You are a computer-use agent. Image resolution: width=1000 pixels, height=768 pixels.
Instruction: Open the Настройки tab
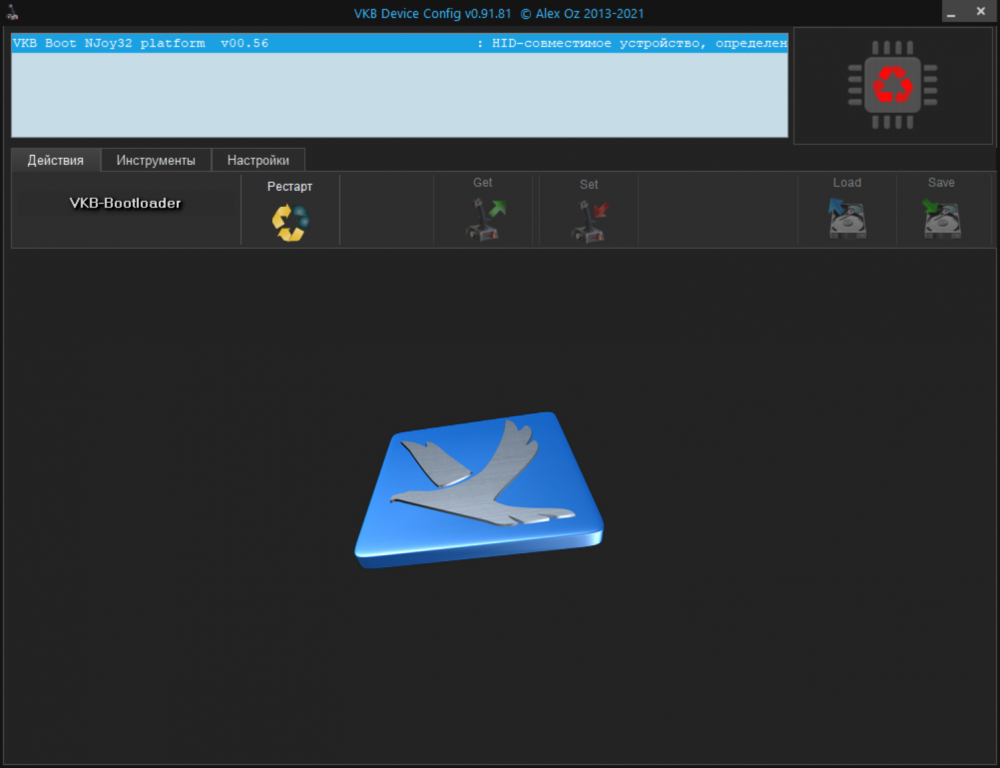point(258,160)
